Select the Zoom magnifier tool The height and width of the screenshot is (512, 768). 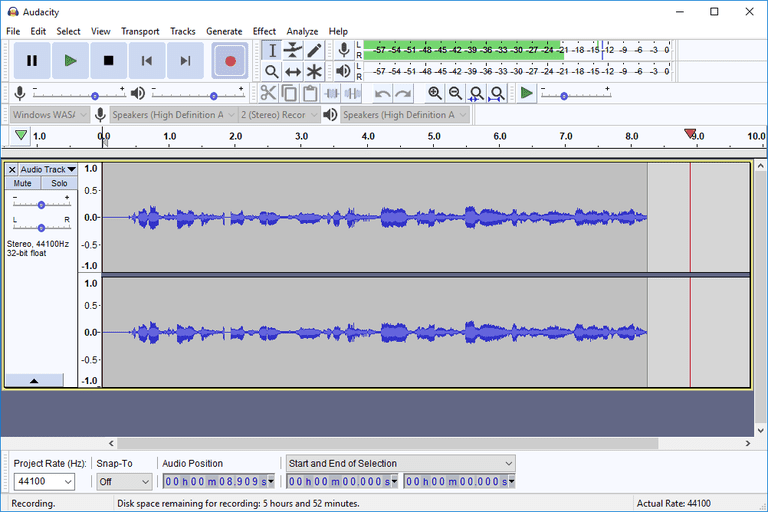click(x=272, y=72)
